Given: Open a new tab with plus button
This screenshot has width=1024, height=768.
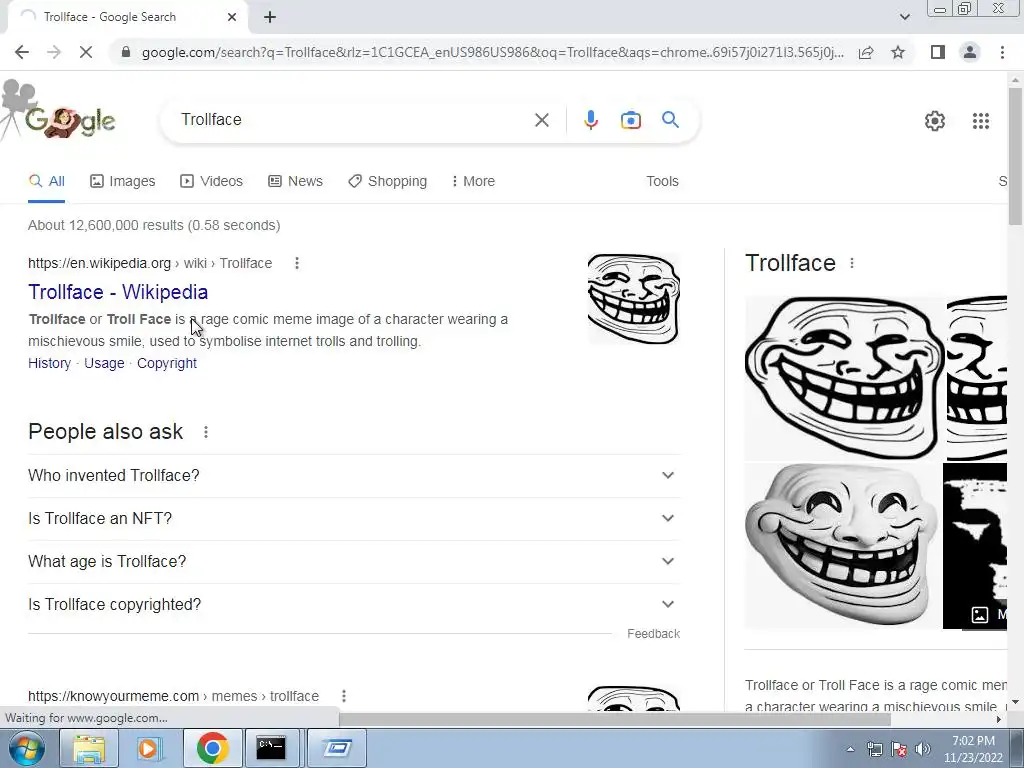Looking at the screenshot, I should [270, 17].
